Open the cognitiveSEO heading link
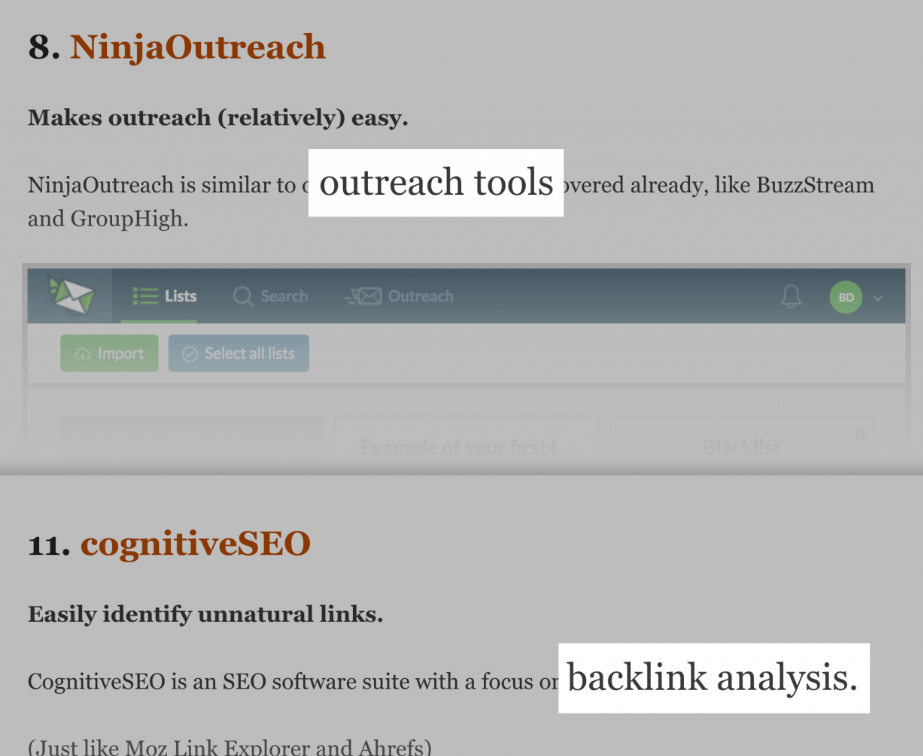The width and height of the screenshot is (923, 756). click(195, 544)
